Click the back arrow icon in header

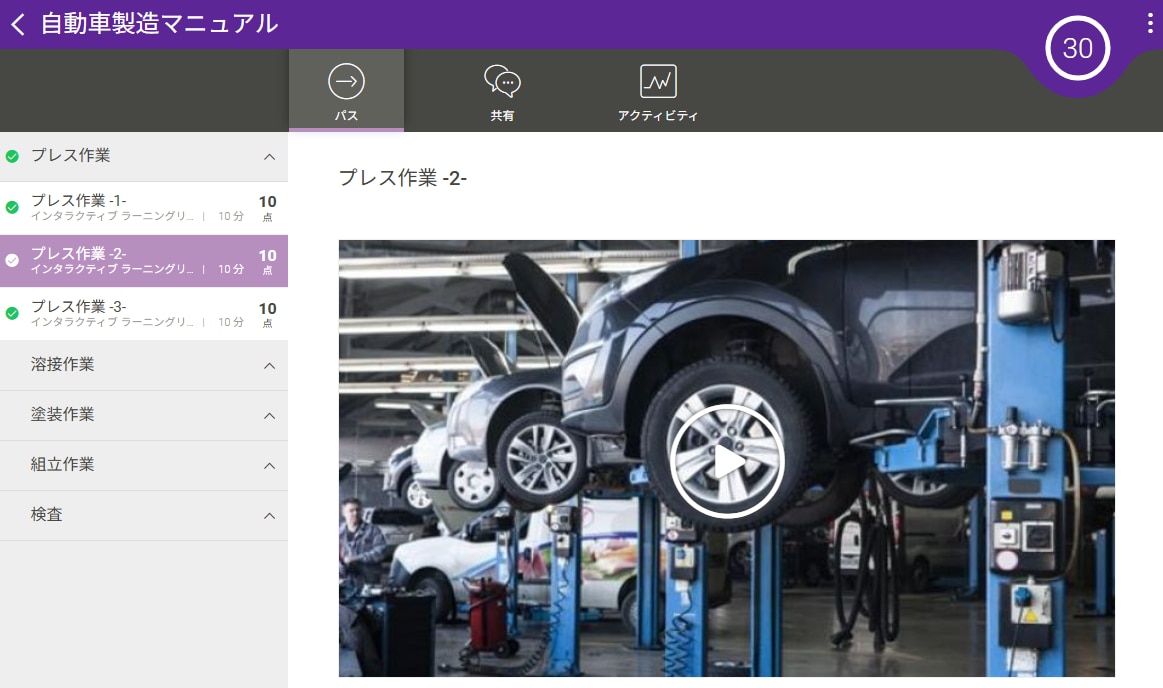[x=18, y=25]
